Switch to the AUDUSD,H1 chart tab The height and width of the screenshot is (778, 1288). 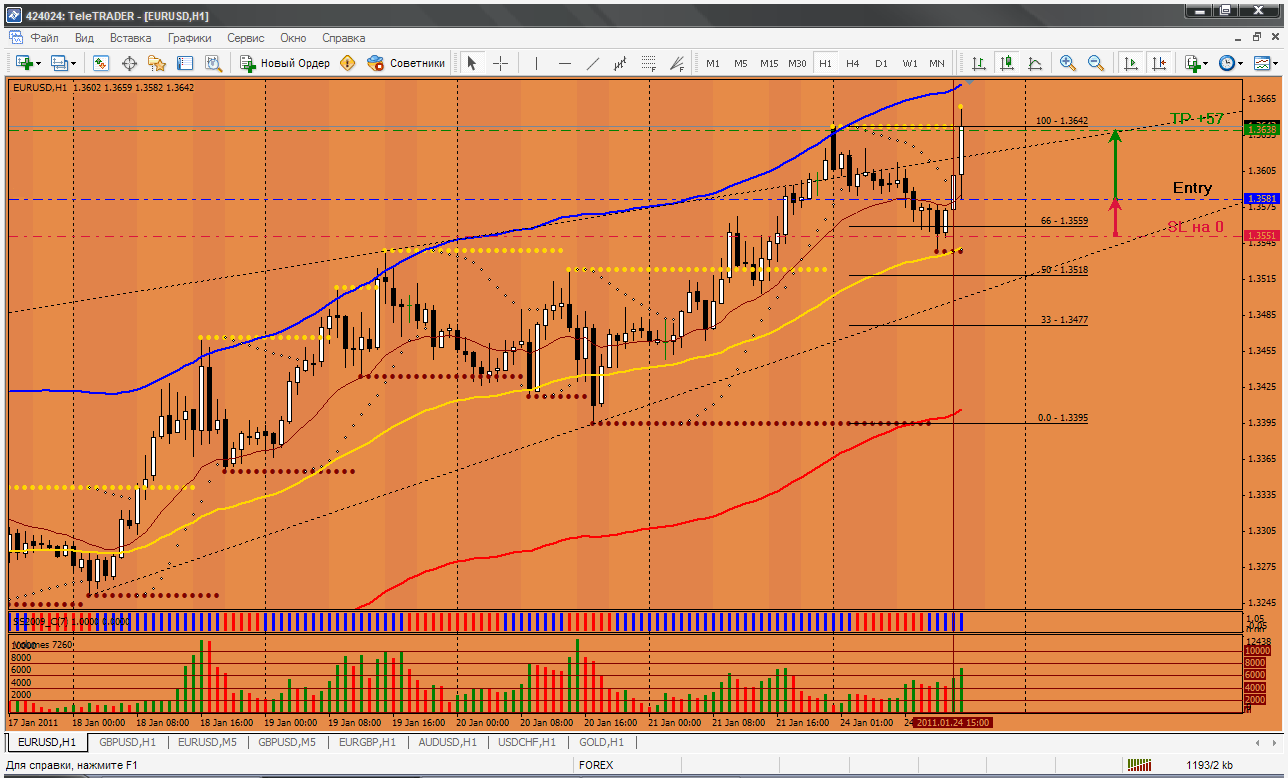(448, 742)
